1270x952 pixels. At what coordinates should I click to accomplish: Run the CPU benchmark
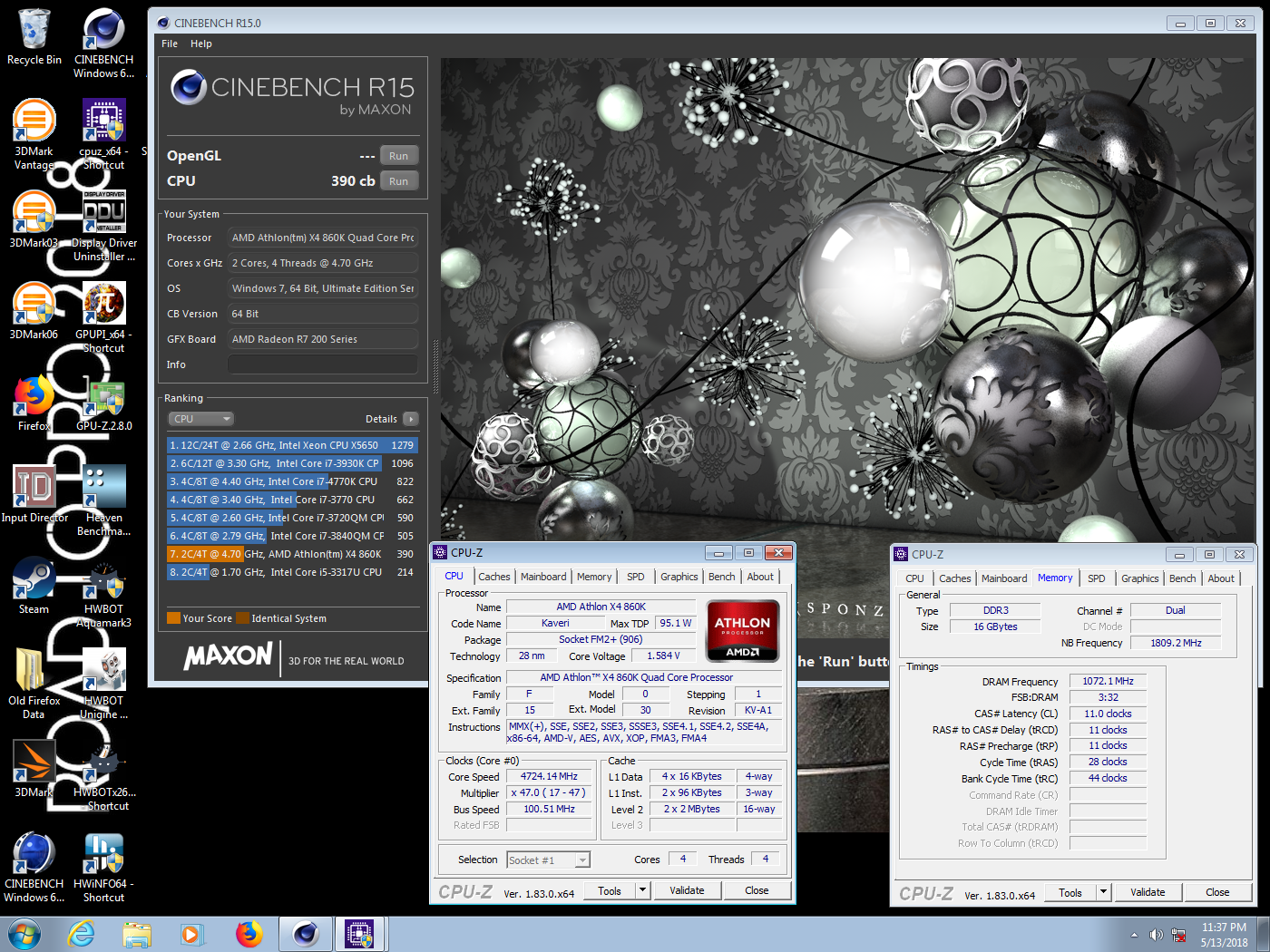399,181
